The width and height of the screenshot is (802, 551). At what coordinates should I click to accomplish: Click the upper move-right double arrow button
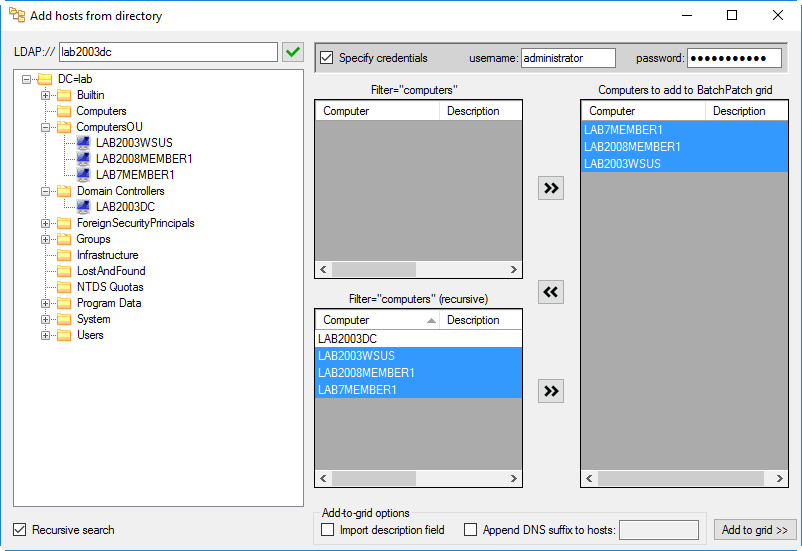pyautogui.click(x=551, y=188)
